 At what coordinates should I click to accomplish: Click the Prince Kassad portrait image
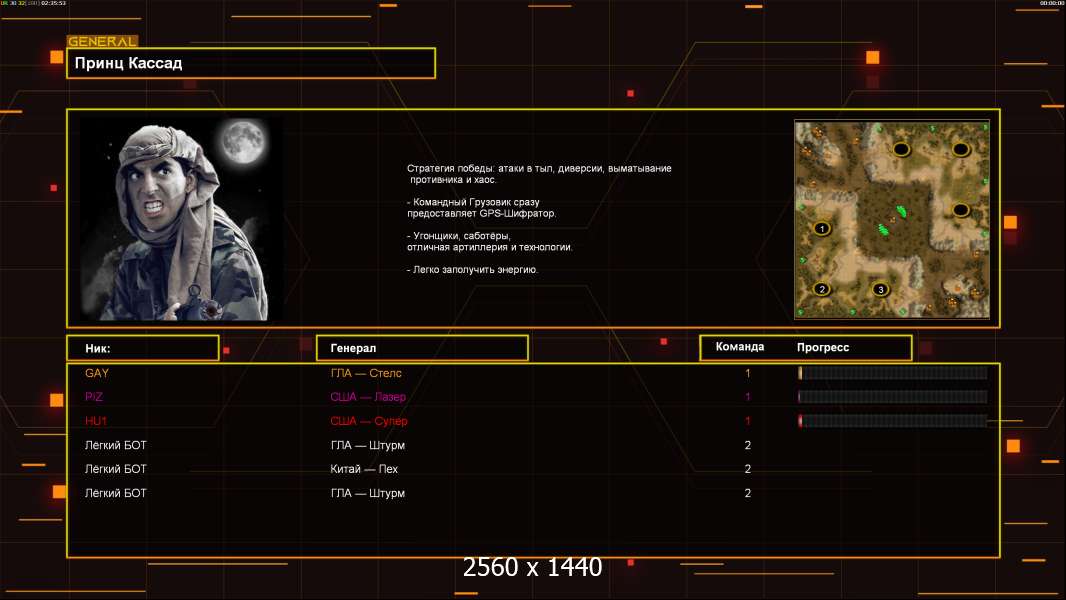[x=180, y=218]
